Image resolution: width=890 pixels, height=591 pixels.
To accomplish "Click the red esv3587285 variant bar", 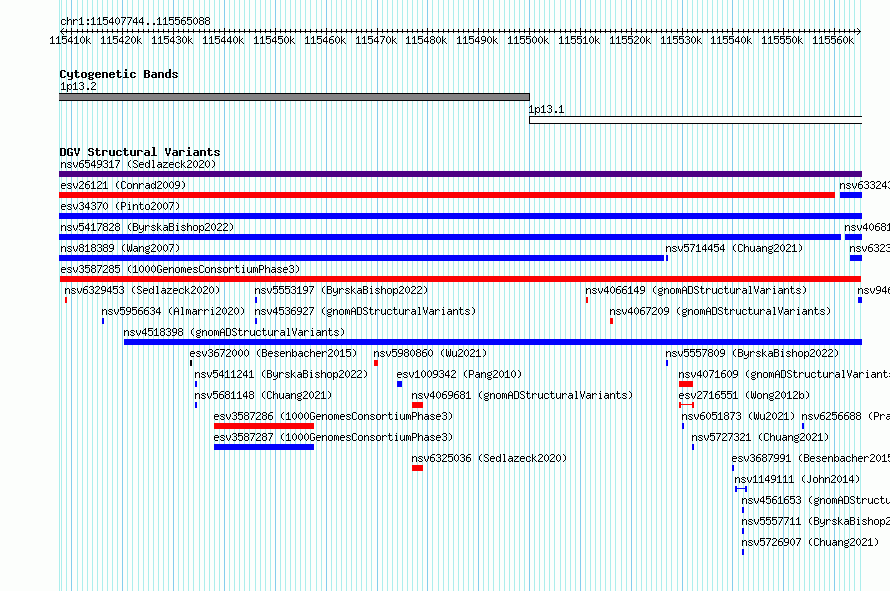I will pos(460,279).
